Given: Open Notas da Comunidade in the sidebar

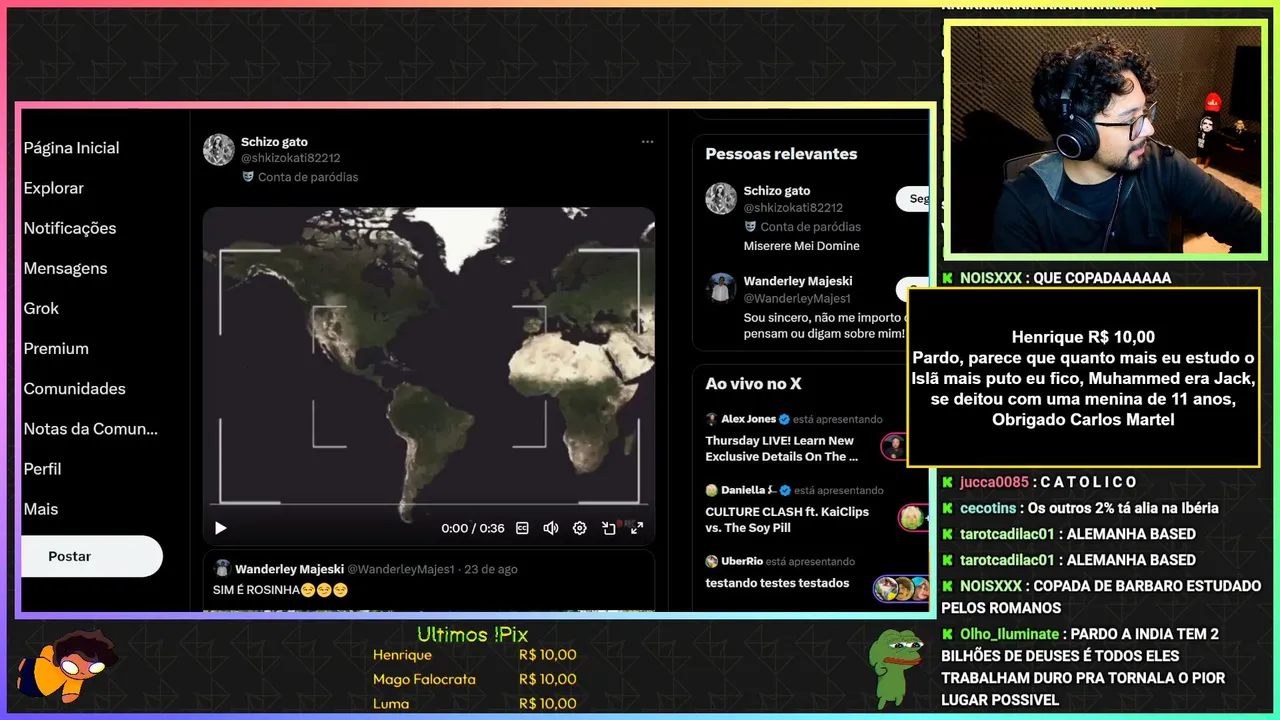Looking at the screenshot, I should tap(91, 428).
